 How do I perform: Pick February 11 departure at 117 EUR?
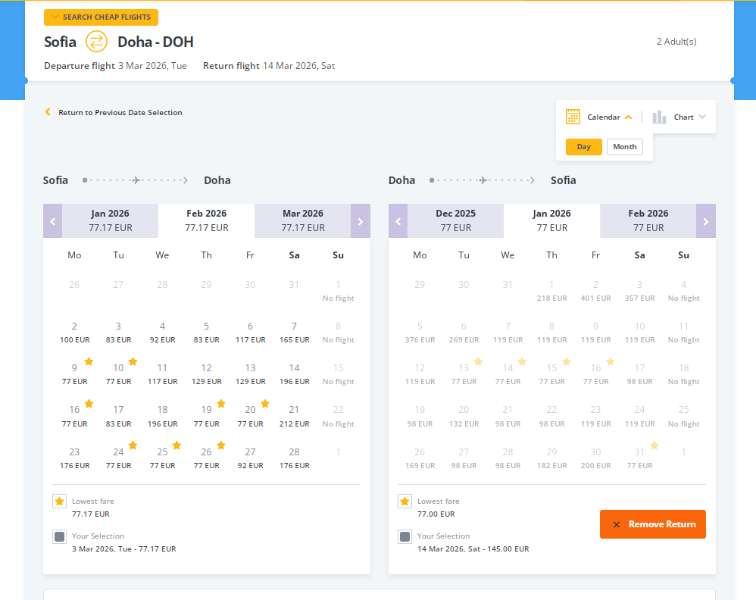tap(162, 374)
